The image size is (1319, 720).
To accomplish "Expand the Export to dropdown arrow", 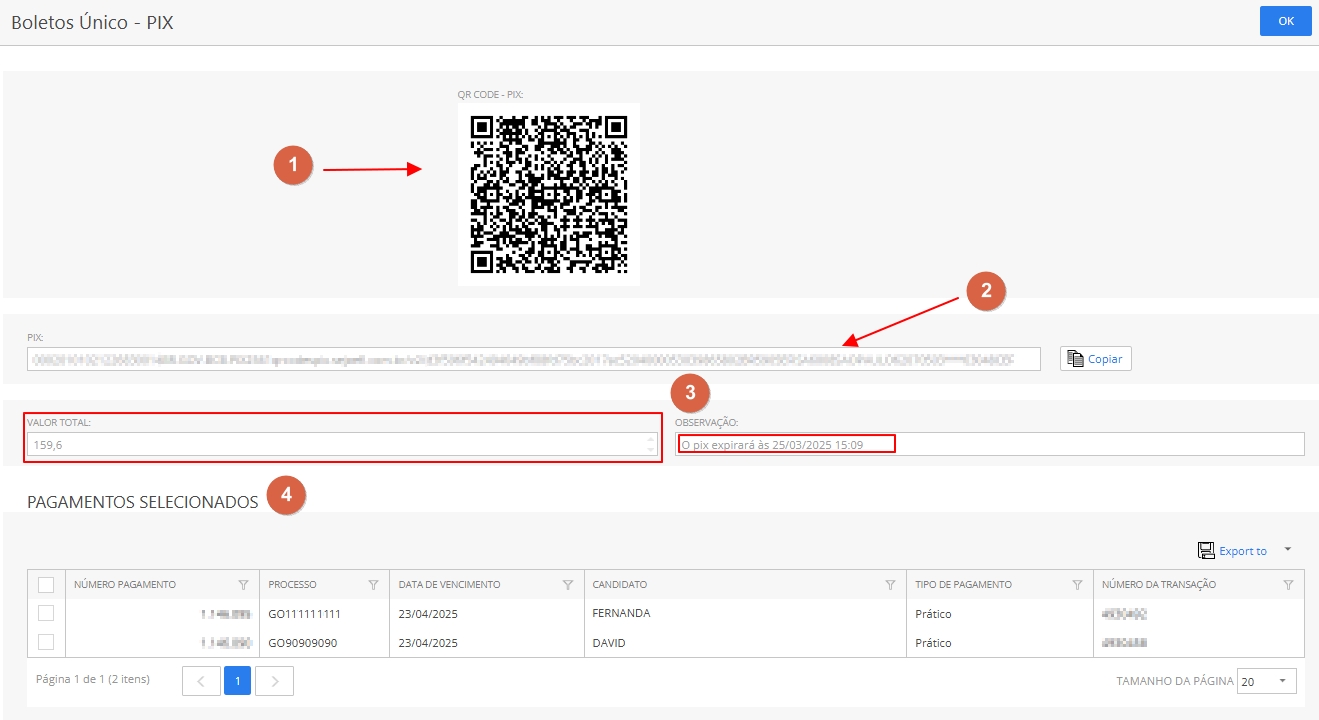I will [x=1288, y=549].
